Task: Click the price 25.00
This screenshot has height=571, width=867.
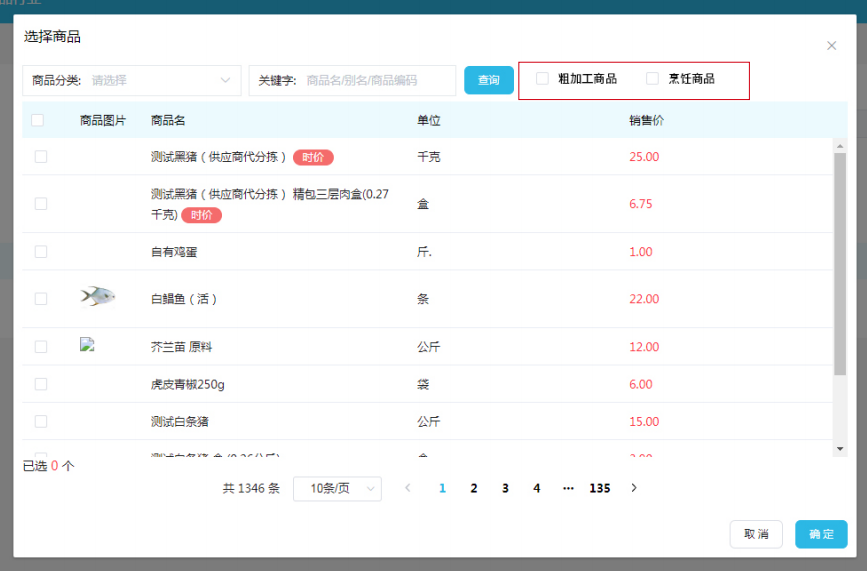Action: (x=644, y=157)
